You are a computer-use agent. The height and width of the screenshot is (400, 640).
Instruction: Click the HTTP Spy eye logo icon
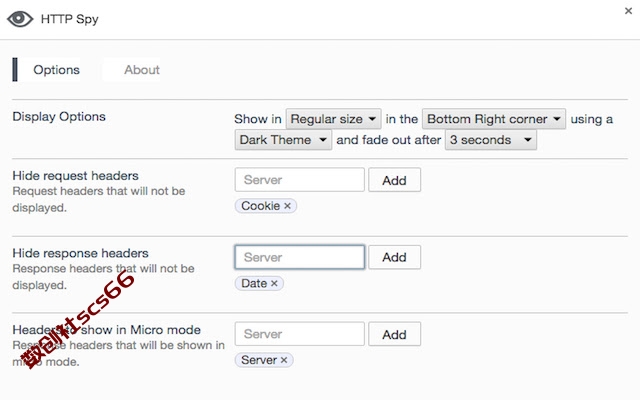(20, 19)
